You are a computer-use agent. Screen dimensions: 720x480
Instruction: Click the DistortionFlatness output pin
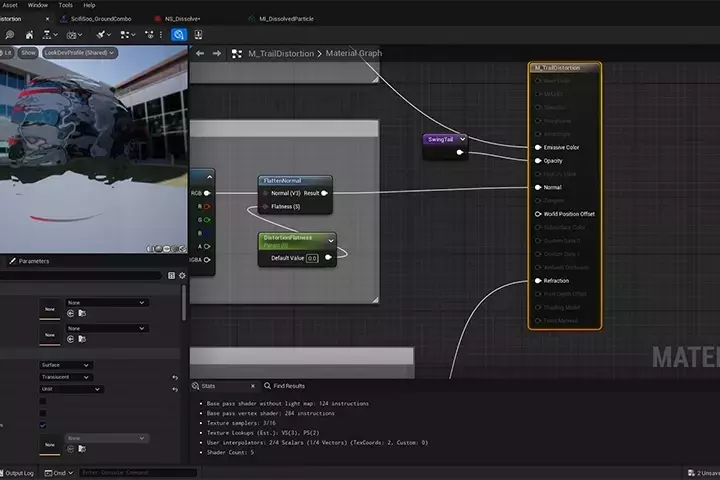[328, 258]
